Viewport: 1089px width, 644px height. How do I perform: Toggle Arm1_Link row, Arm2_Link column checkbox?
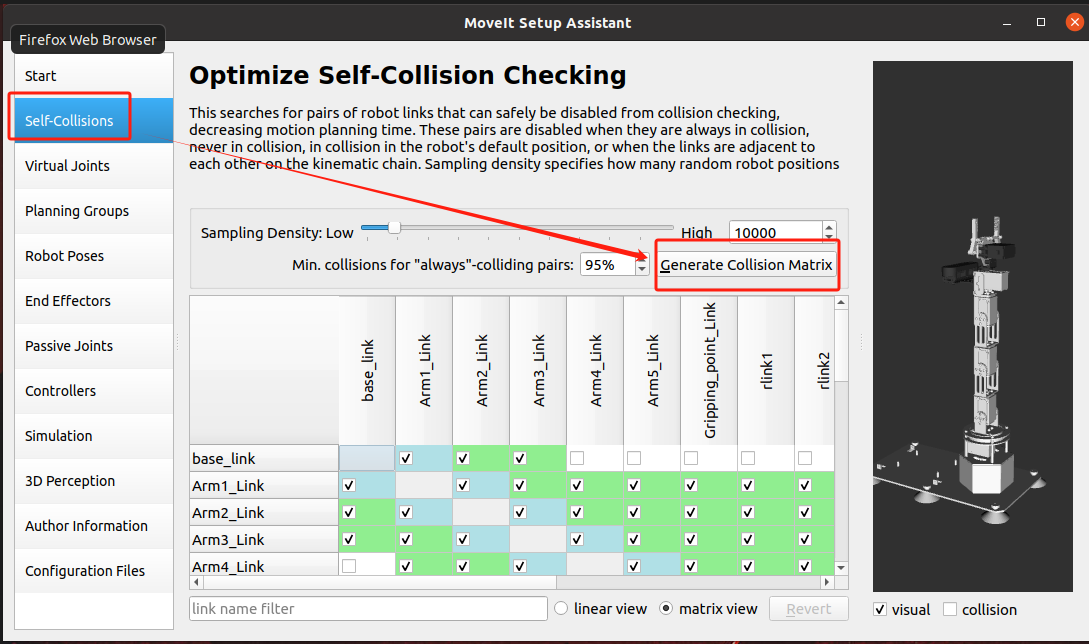click(463, 486)
